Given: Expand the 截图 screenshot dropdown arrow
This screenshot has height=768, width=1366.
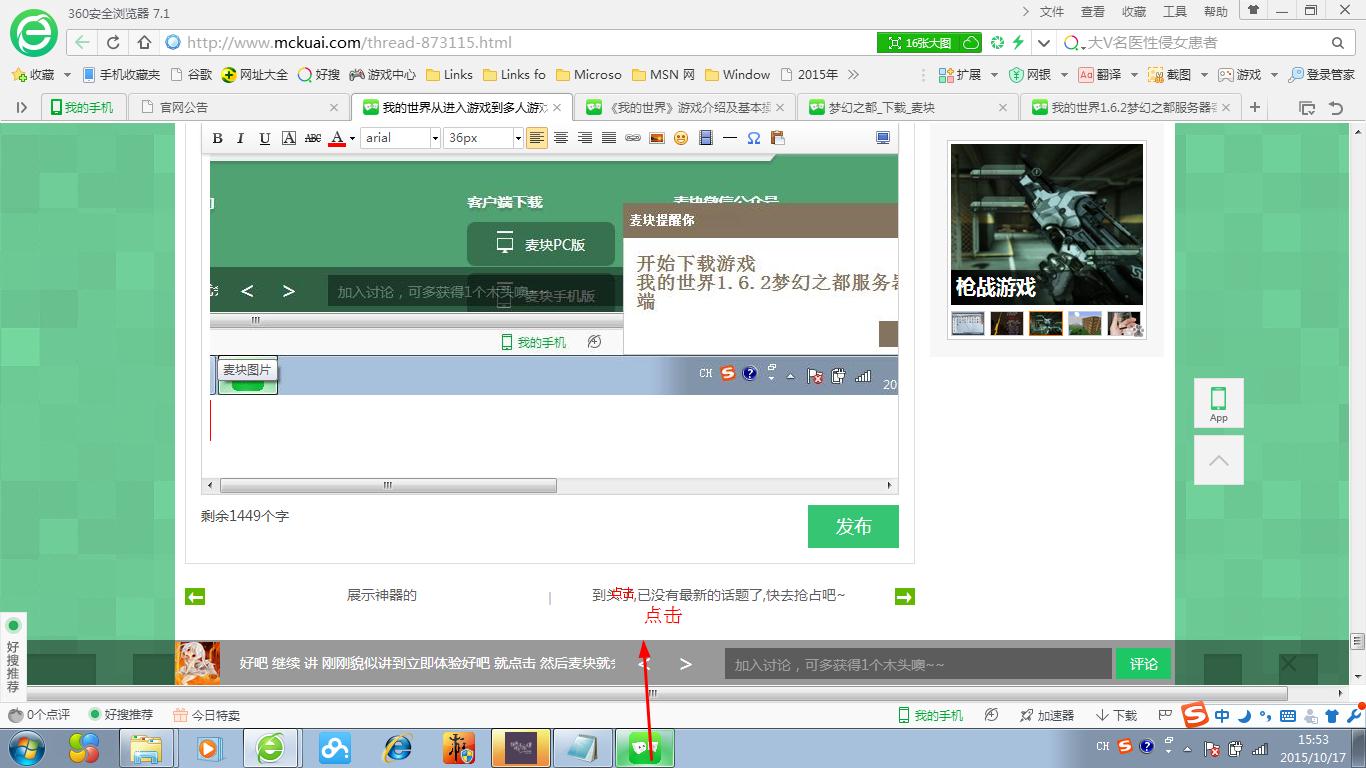Looking at the screenshot, I should pos(1204,75).
